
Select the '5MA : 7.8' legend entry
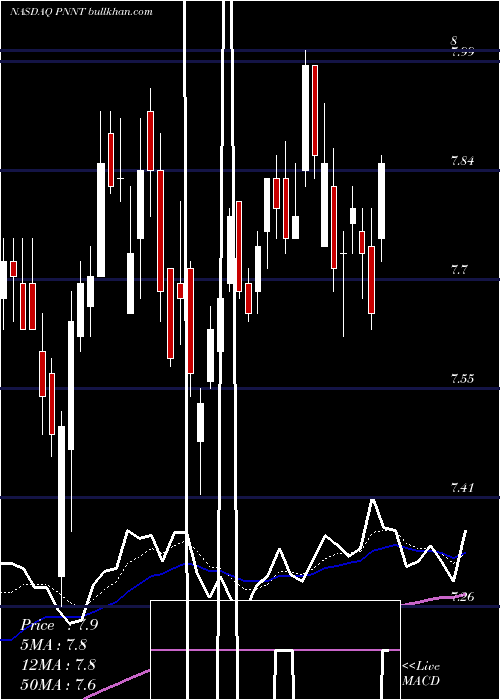click(x=53, y=645)
